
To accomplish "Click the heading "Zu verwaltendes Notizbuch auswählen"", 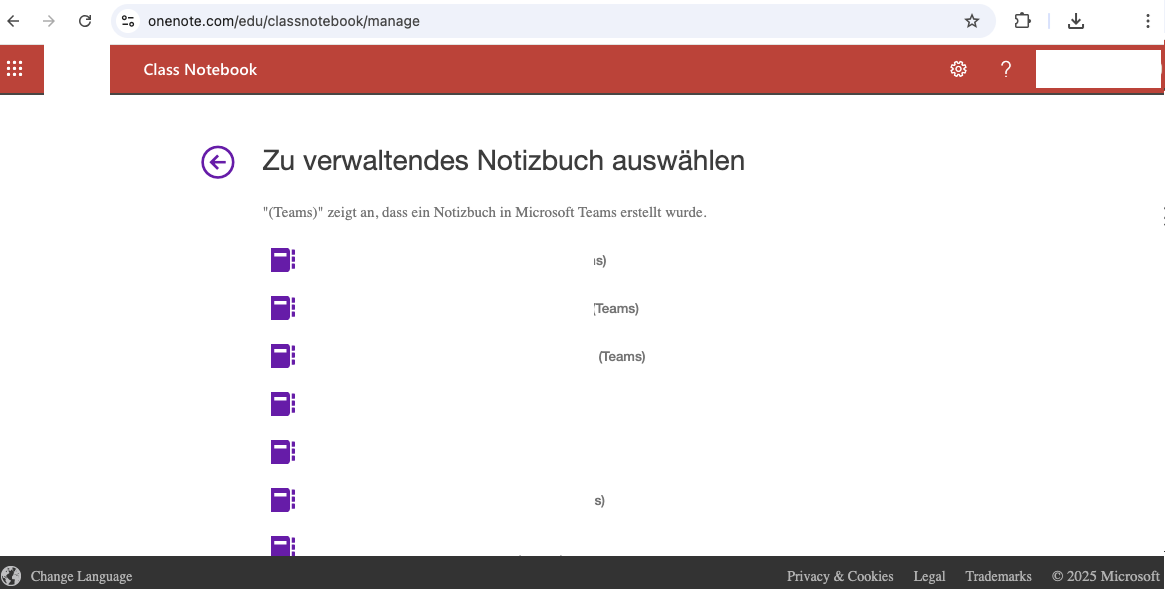I will [x=503, y=160].
